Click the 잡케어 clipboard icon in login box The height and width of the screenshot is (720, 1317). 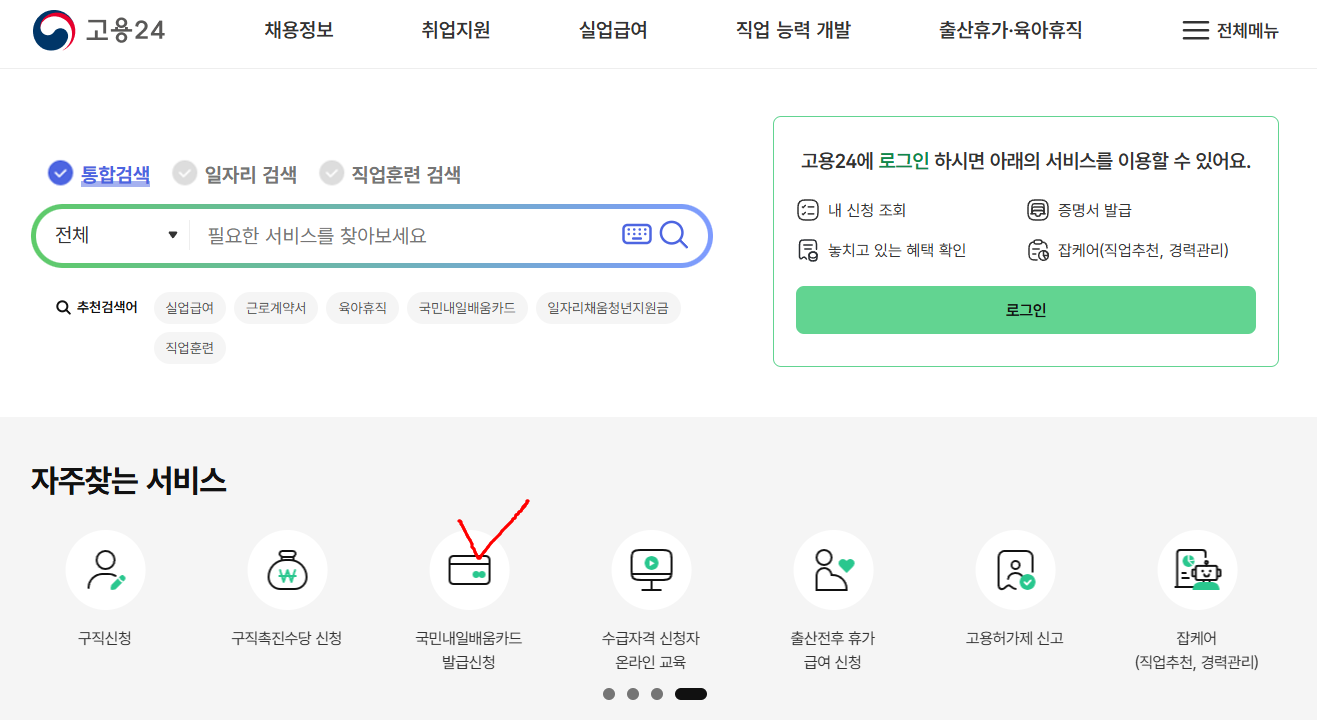point(1037,250)
